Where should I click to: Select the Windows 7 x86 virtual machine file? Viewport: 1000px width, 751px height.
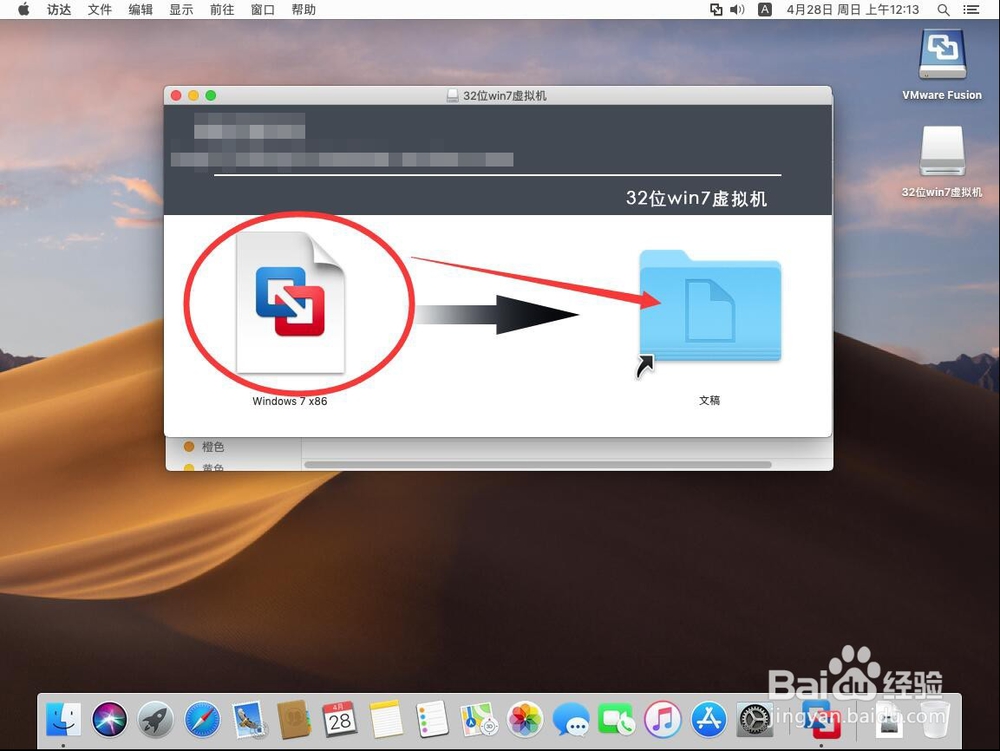click(x=290, y=303)
